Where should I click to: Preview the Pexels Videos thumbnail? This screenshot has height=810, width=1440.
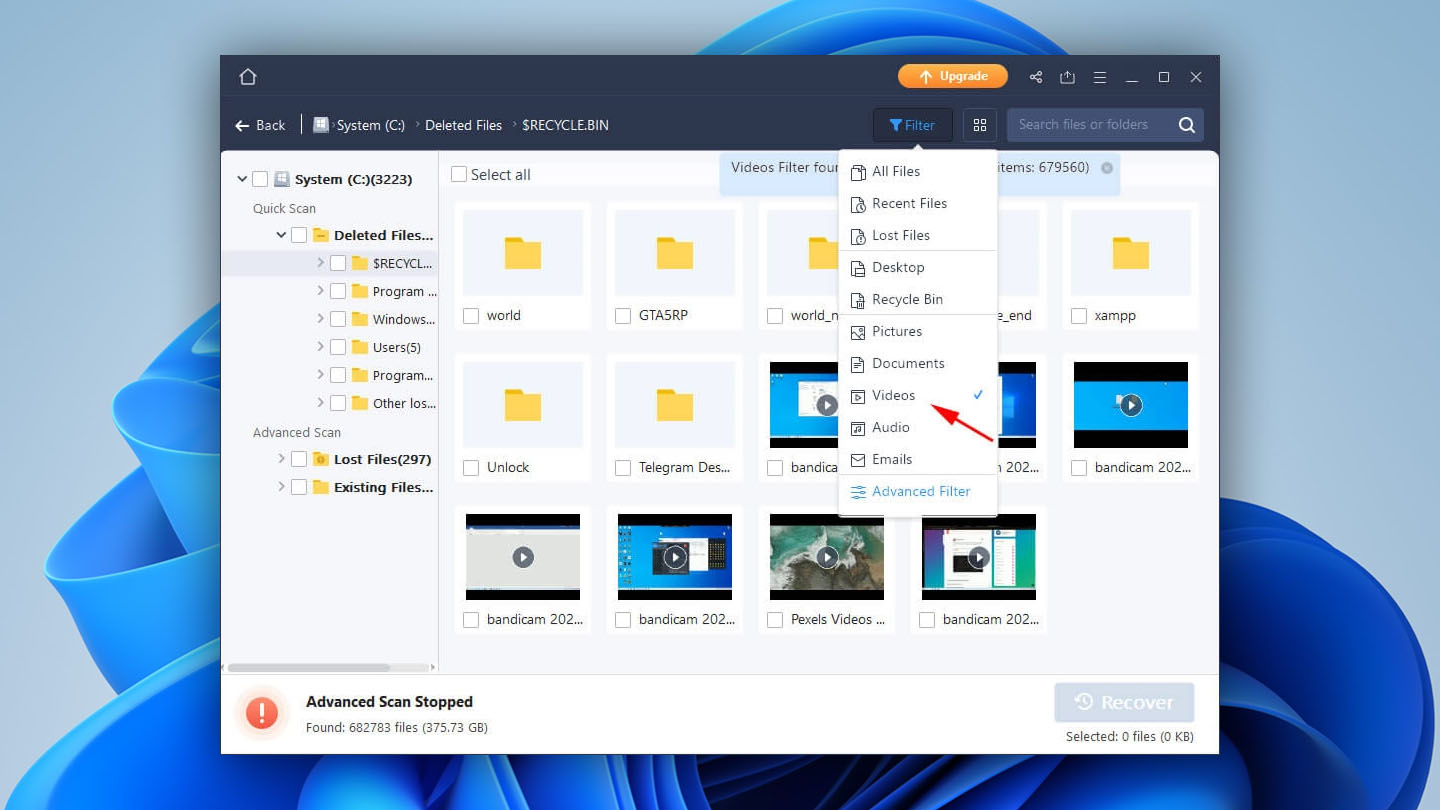pyautogui.click(x=827, y=557)
